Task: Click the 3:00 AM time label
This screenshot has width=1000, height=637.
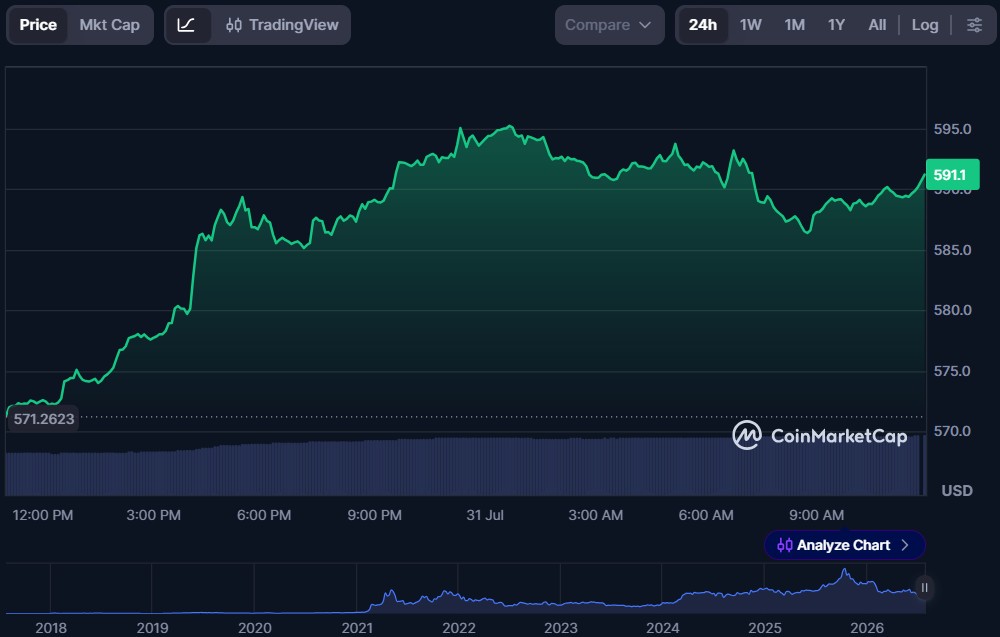Action: click(596, 515)
